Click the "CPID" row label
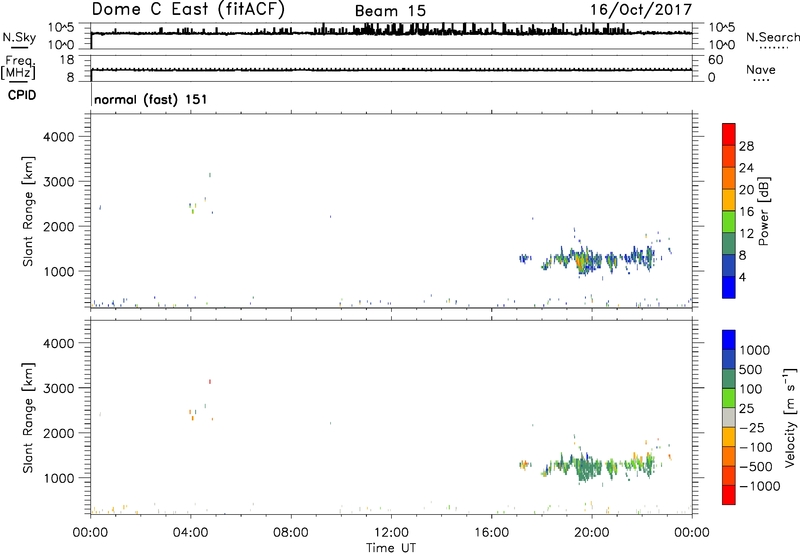Screen dimensions: 800x554 click(22, 95)
